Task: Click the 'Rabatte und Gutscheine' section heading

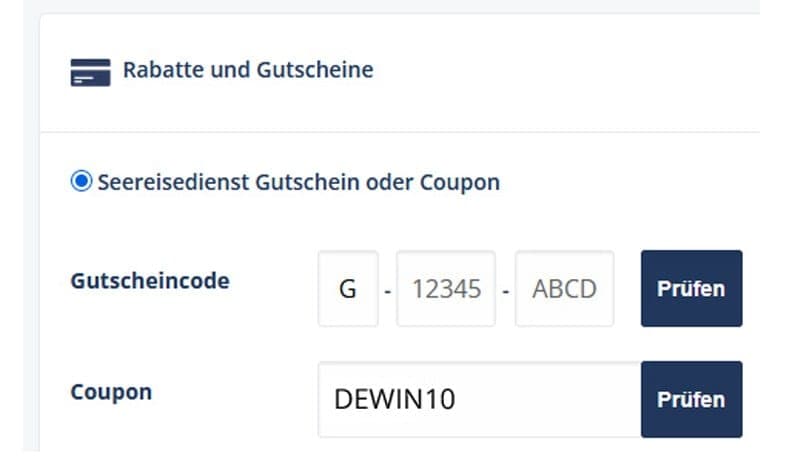Action: 247,70
